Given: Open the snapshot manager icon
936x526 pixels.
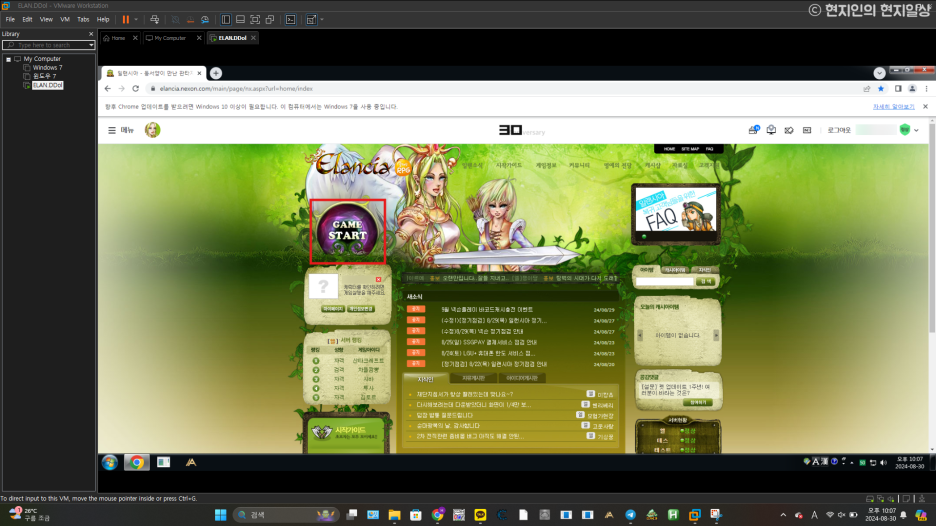Looking at the screenshot, I should pyautogui.click(x=205, y=20).
